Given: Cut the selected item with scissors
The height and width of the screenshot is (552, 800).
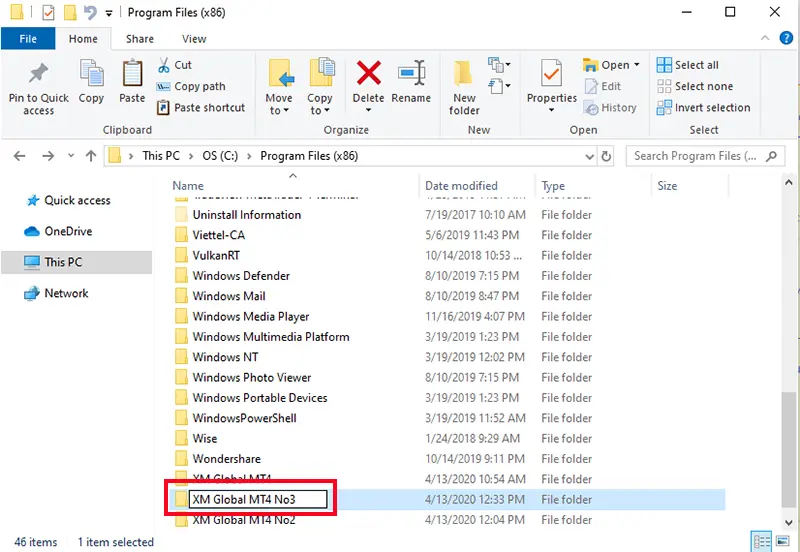Looking at the screenshot, I should click(x=175, y=65).
